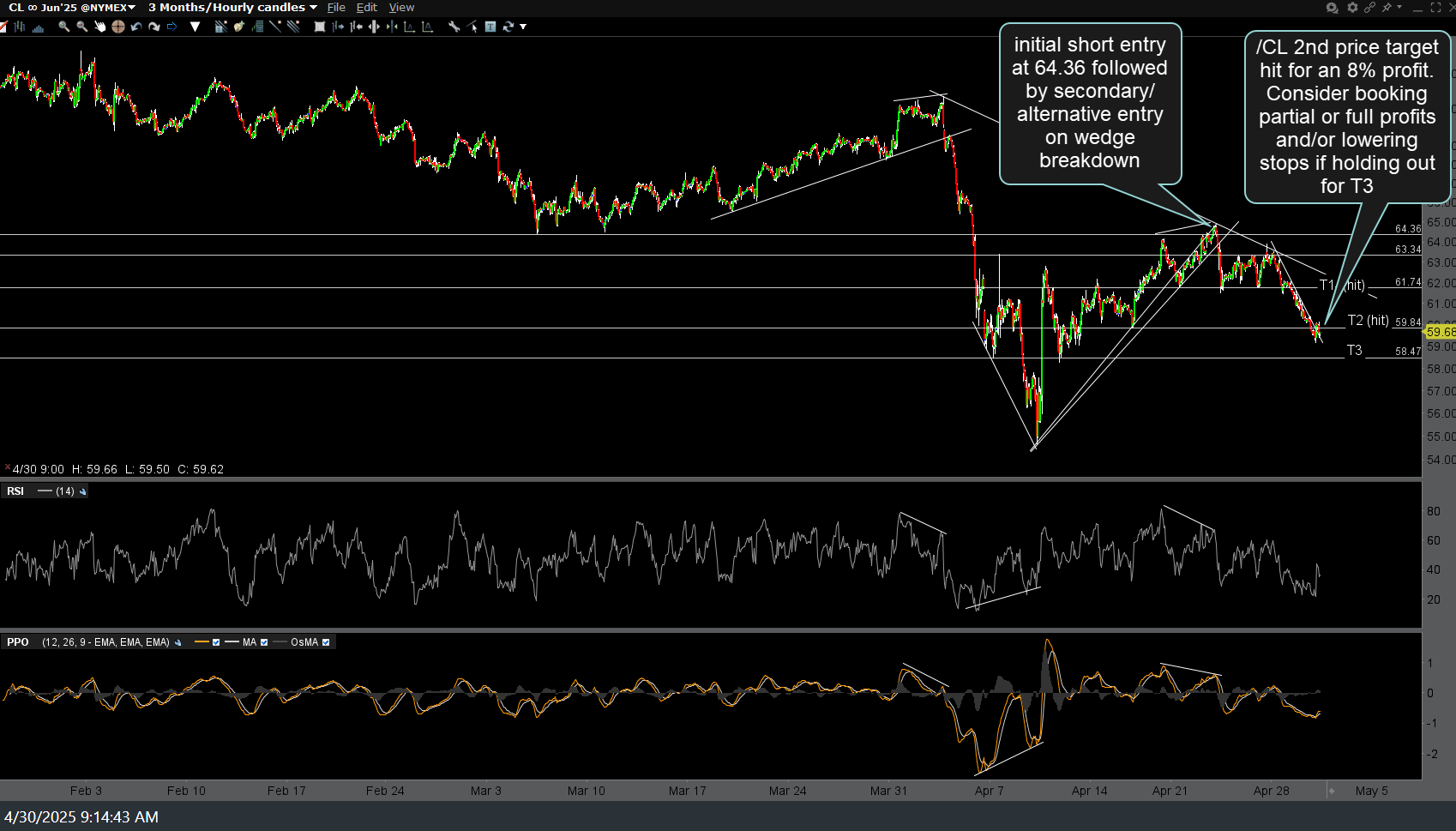Click the zoom in magnifier icon
Screen dimensions: 1456x831
[x=64, y=27]
